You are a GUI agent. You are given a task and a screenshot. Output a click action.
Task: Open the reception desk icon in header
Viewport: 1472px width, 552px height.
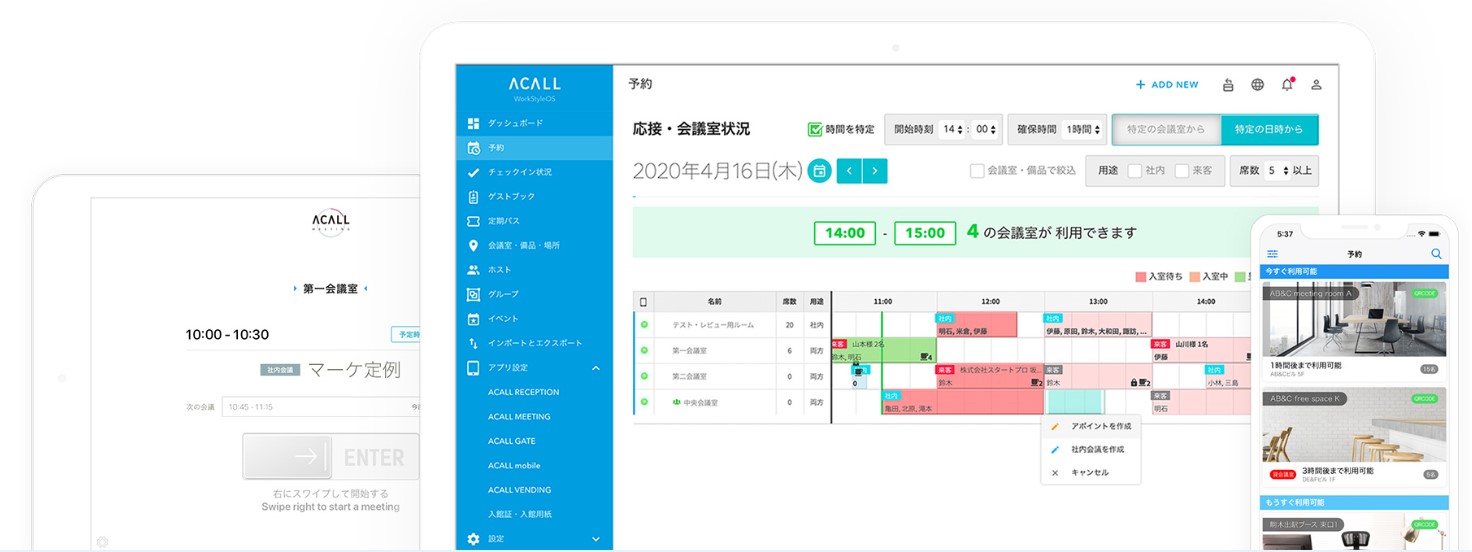(1228, 85)
